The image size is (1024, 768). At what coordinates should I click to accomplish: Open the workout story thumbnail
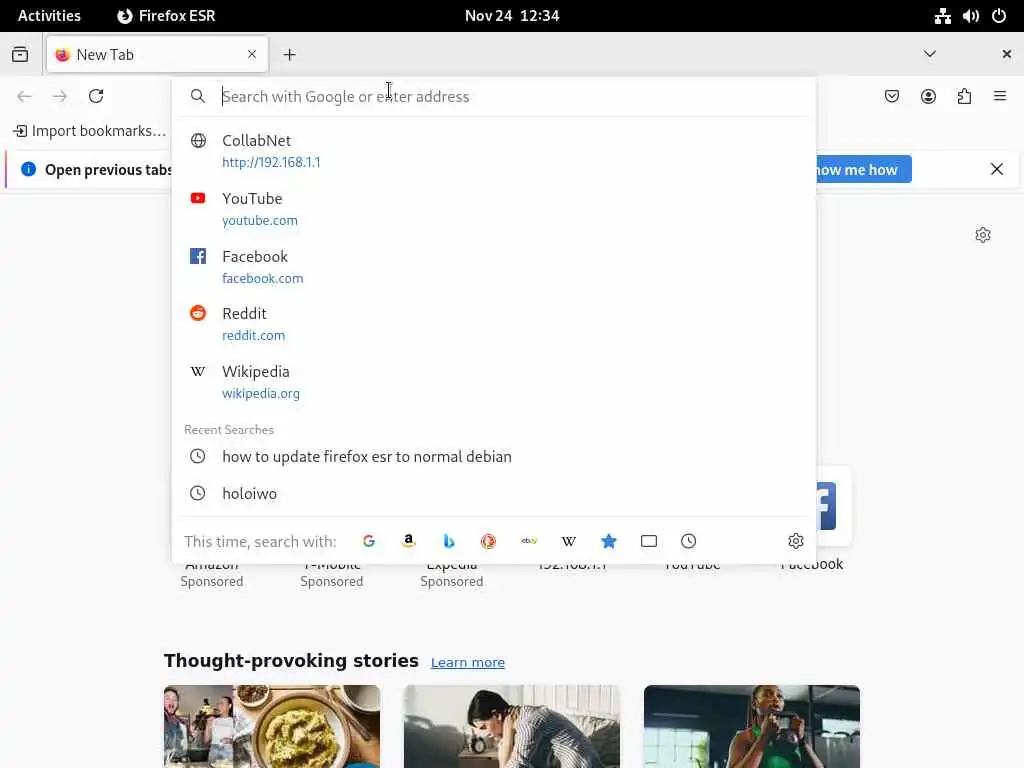coord(752,726)
